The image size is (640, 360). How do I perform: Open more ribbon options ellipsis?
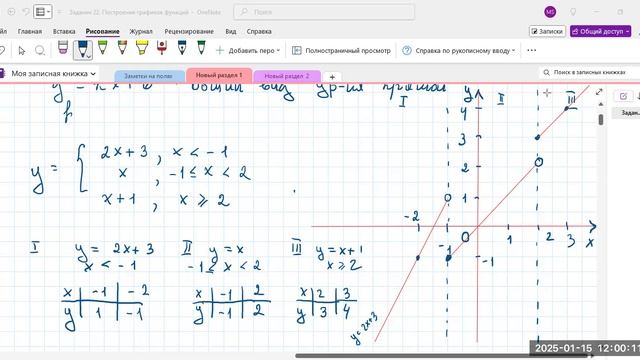(531, 51)
